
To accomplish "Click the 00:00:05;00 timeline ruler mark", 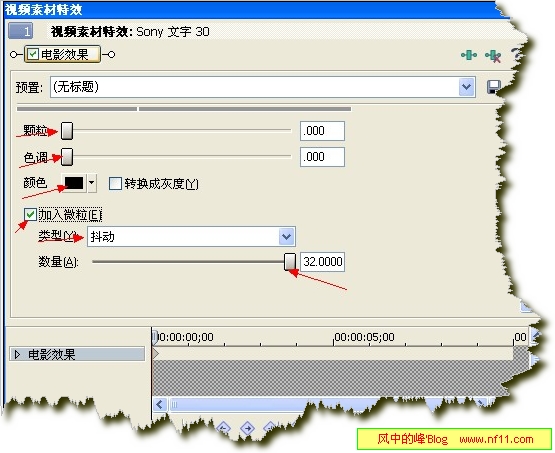I will point(364,337).
